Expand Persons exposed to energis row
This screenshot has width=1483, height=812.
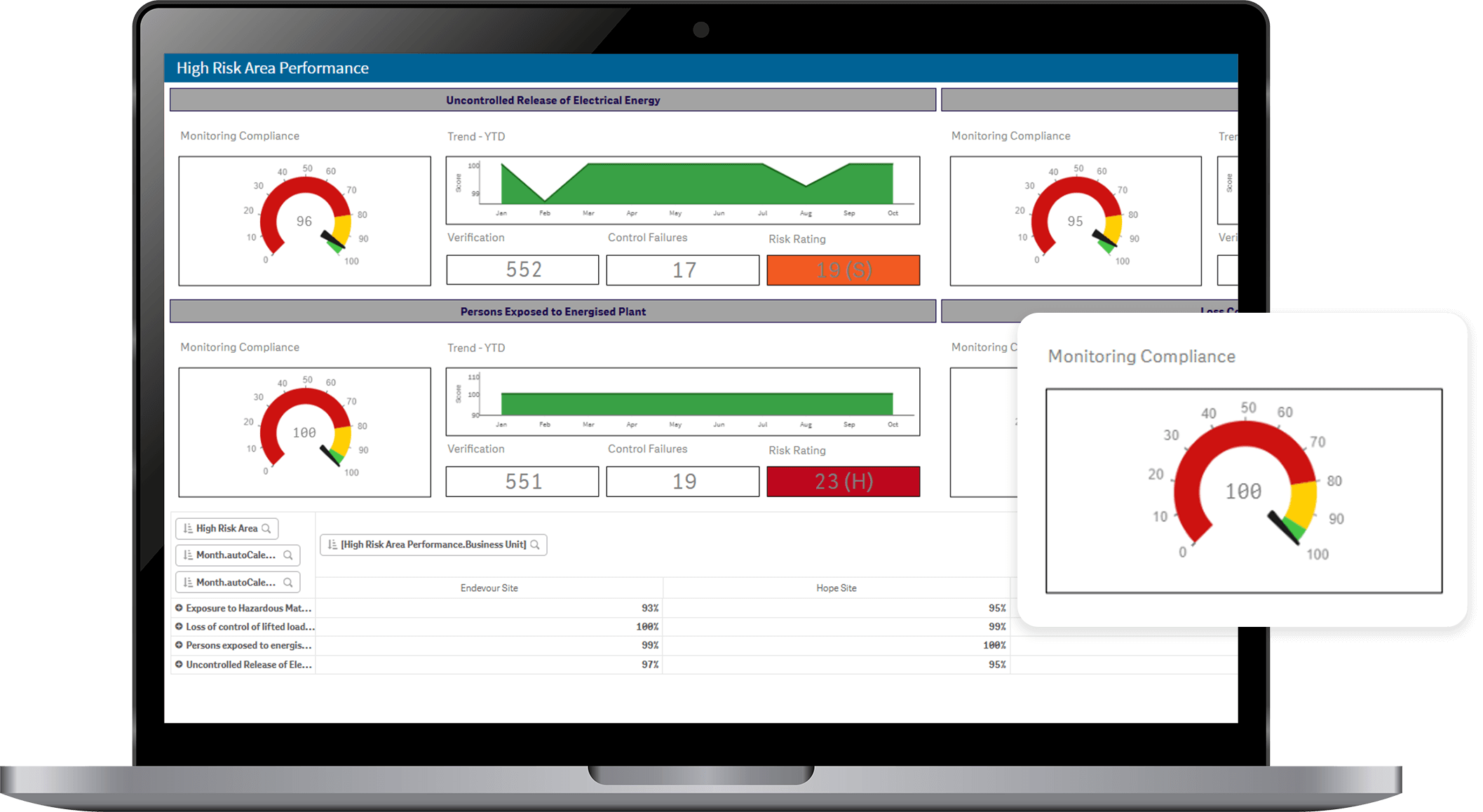(x=179, y=645)
